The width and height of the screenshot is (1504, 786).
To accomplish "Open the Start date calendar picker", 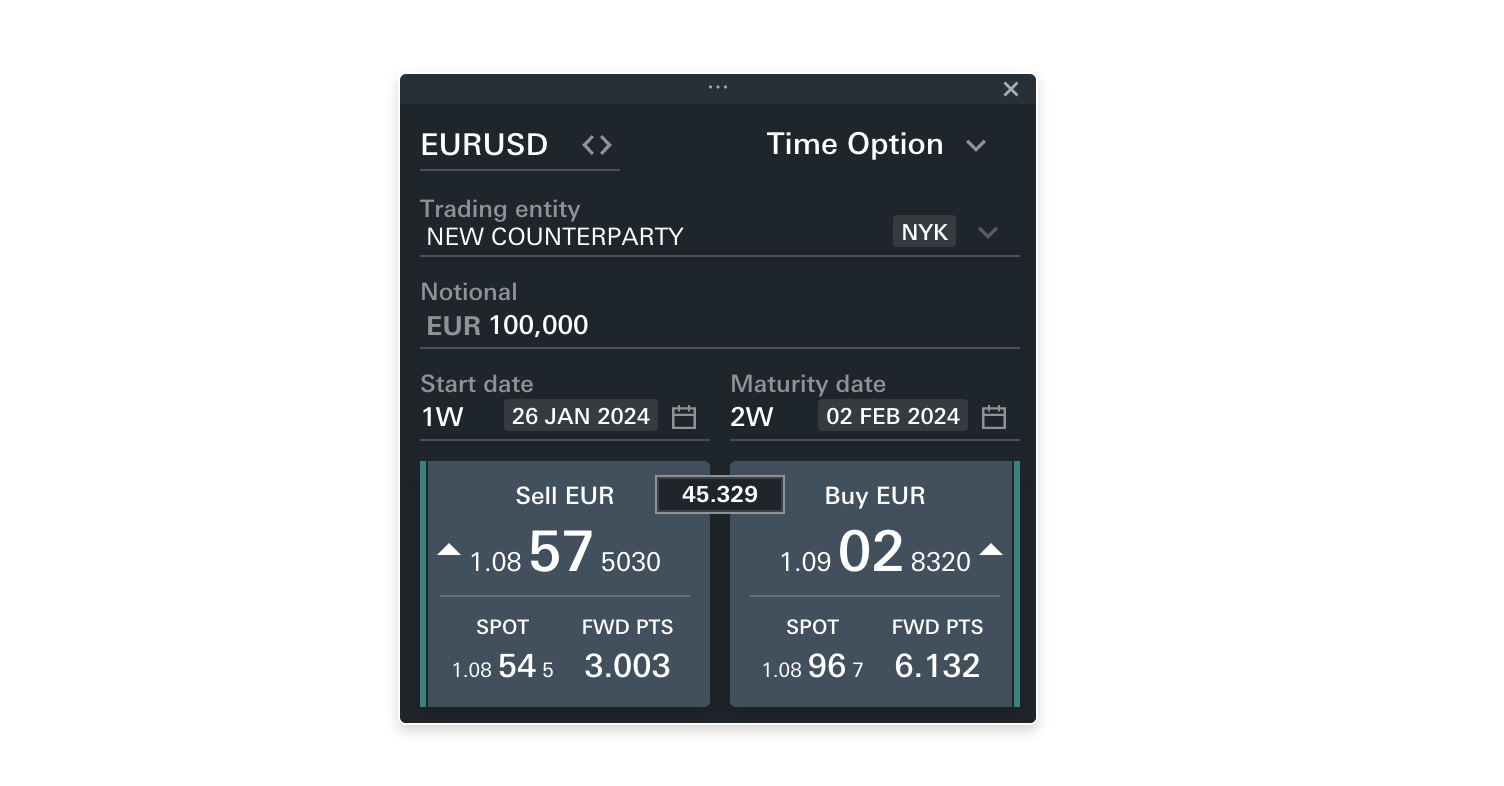I will [x=684, y=417].
